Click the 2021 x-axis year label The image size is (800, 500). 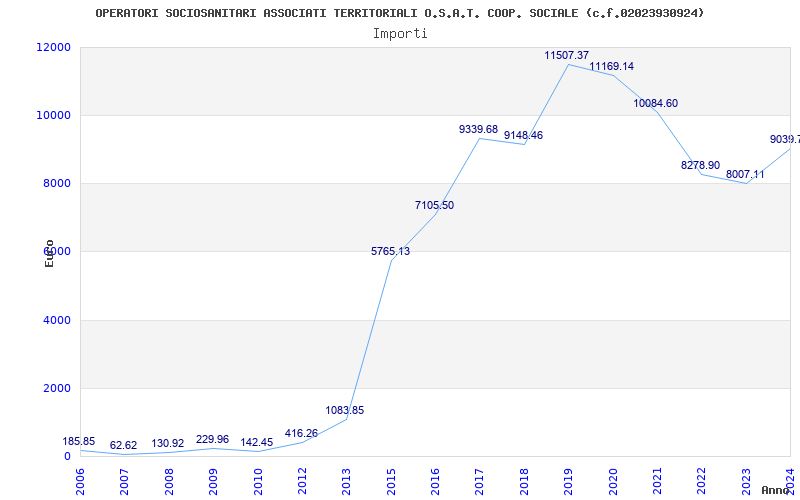[x=658, y=481]
